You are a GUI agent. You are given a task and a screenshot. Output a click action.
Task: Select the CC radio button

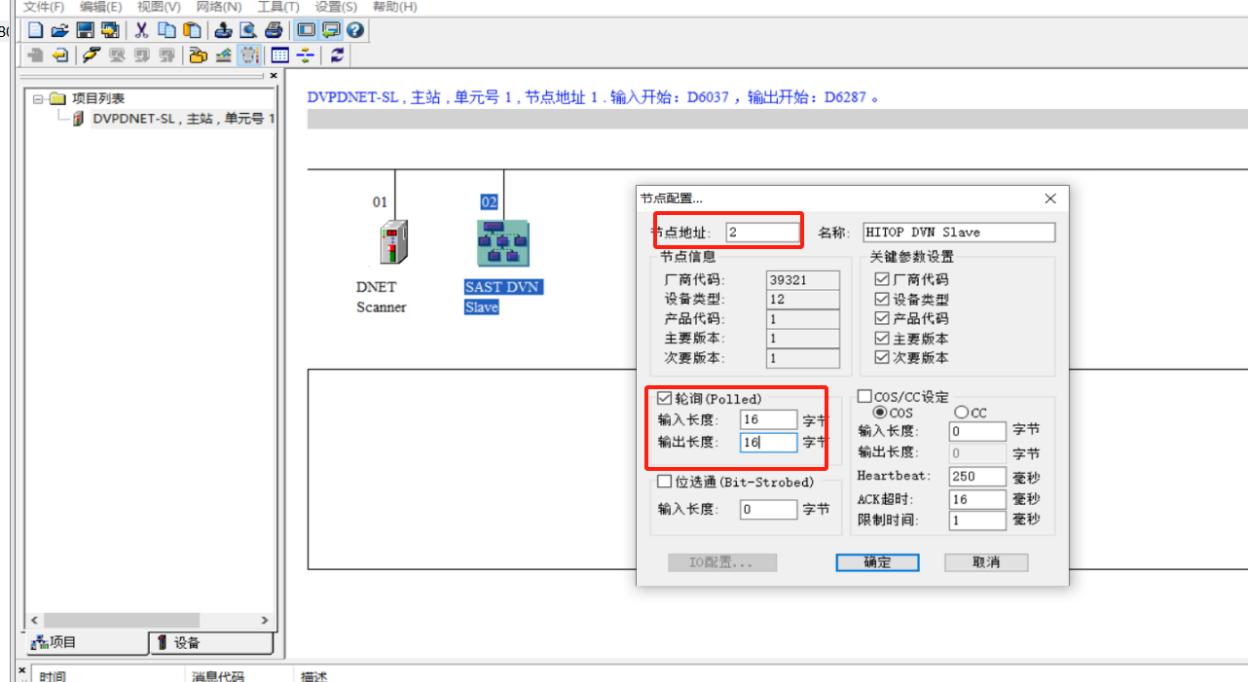click(x=961, y=411)
